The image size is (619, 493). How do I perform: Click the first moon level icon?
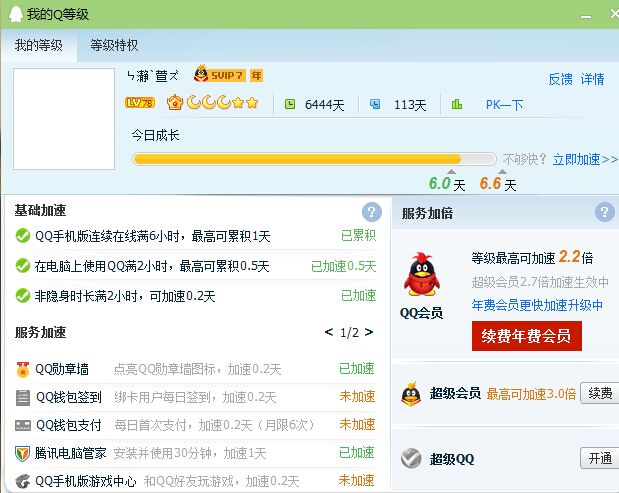(x=194, y=103)
